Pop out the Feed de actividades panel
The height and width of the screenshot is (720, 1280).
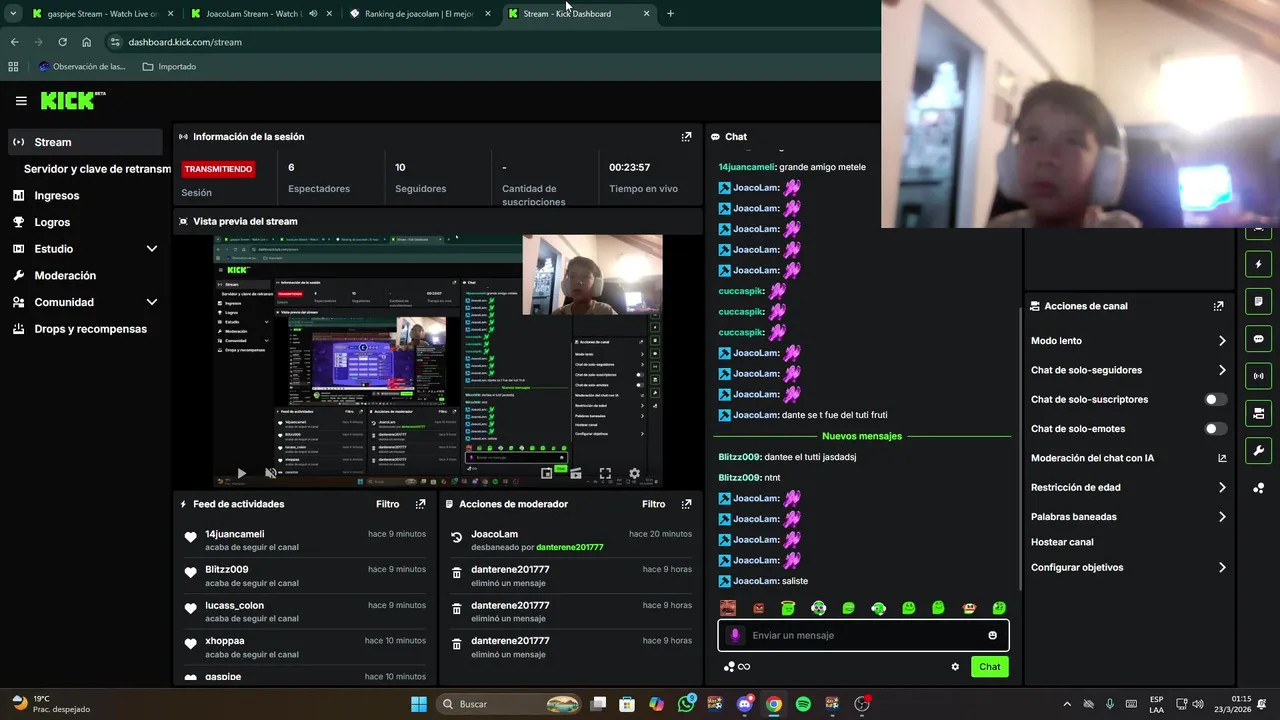[x=420, y=504]
